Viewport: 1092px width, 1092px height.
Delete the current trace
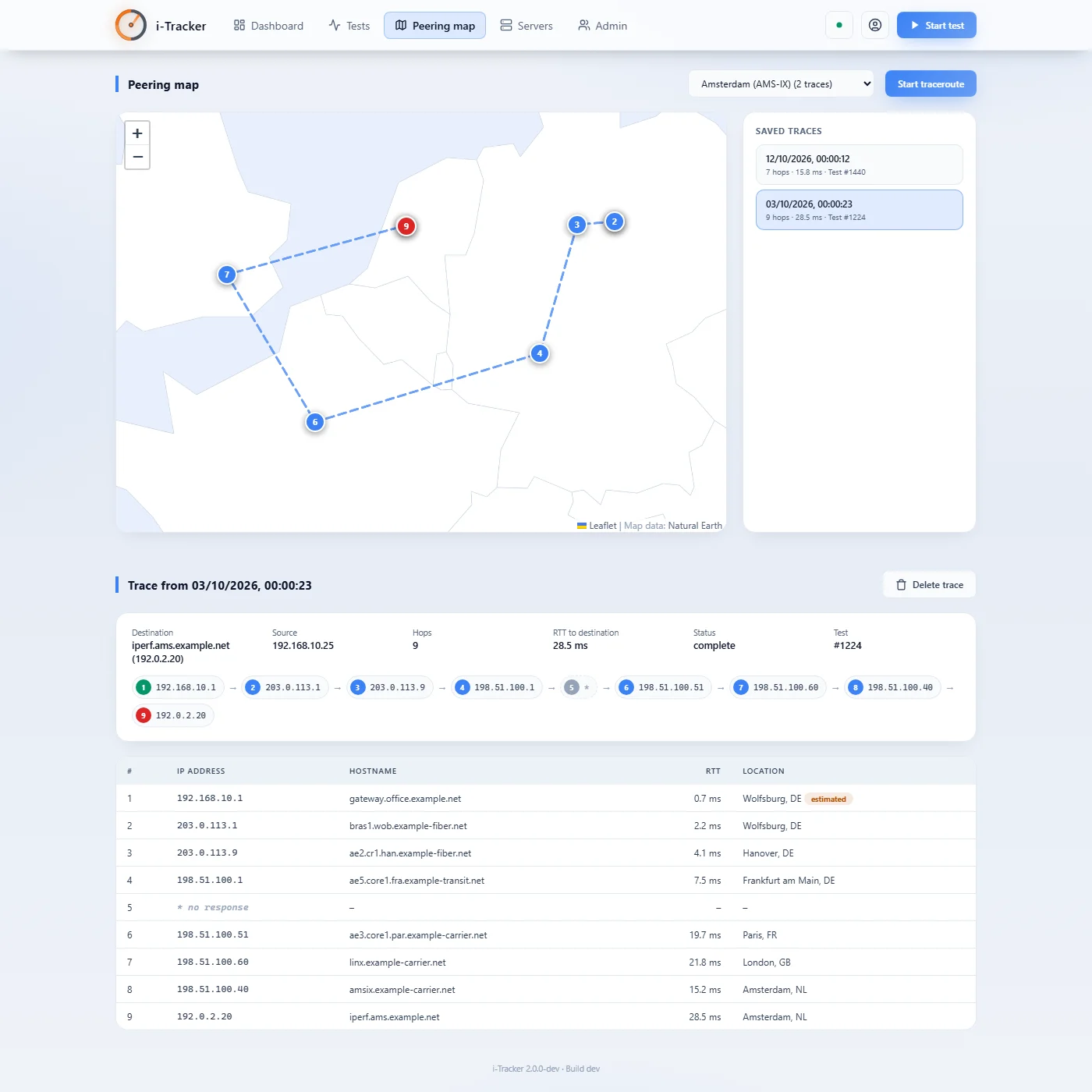tap(930, 585)
